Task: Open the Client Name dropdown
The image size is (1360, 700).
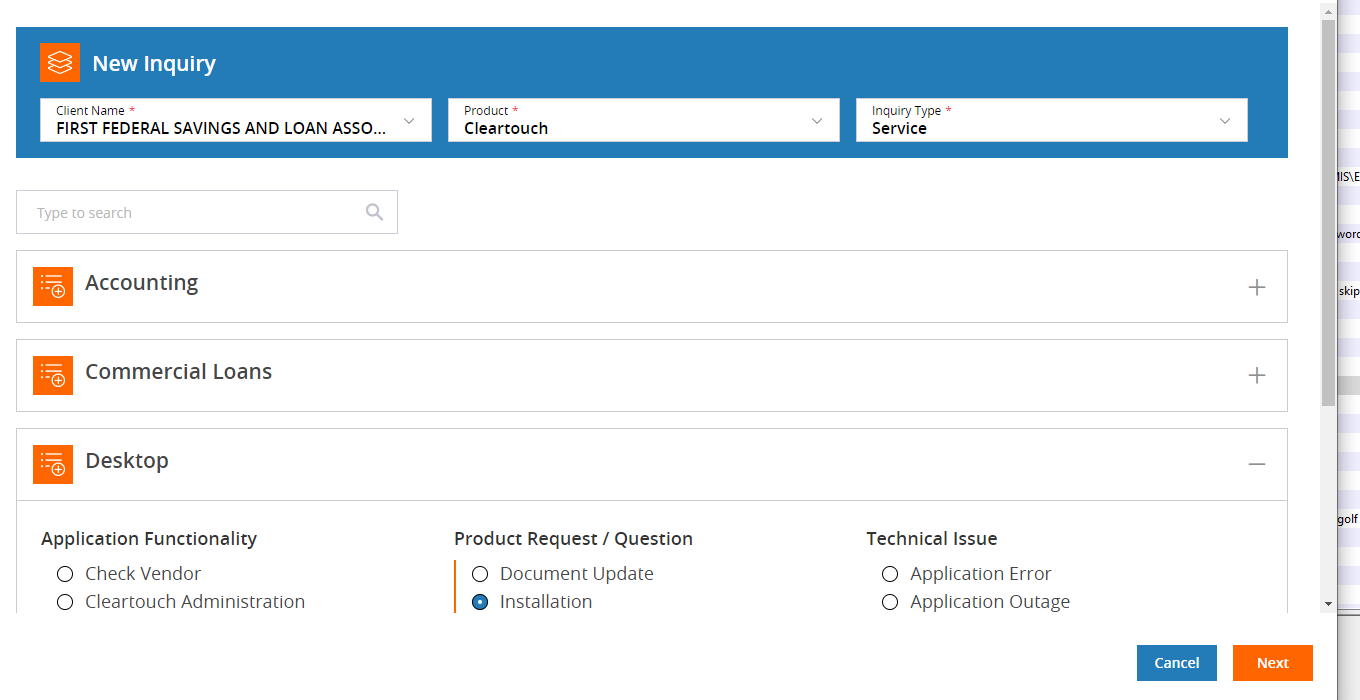Action: 236,120
